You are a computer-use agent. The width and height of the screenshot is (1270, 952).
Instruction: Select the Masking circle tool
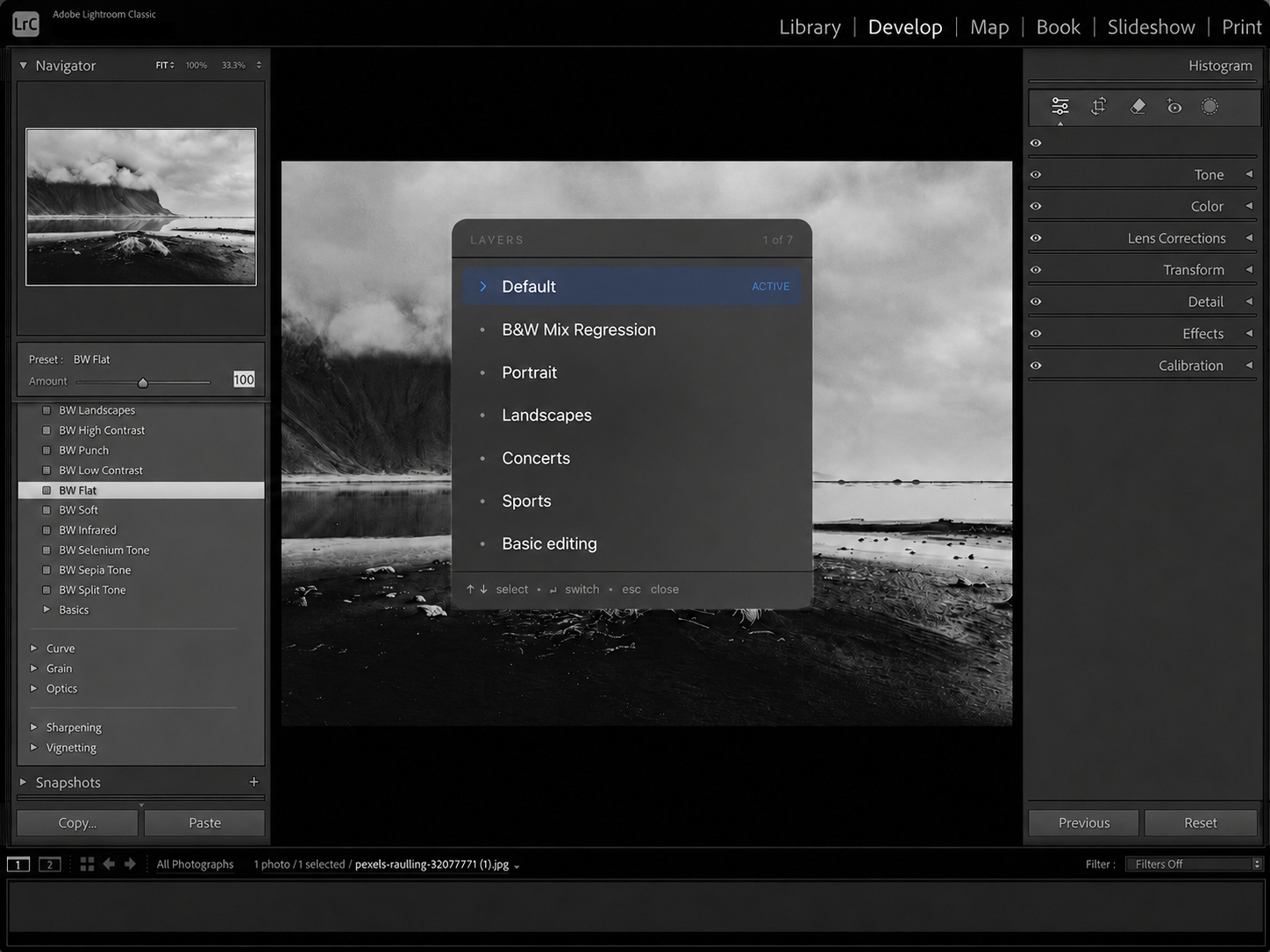point(1209,107)
